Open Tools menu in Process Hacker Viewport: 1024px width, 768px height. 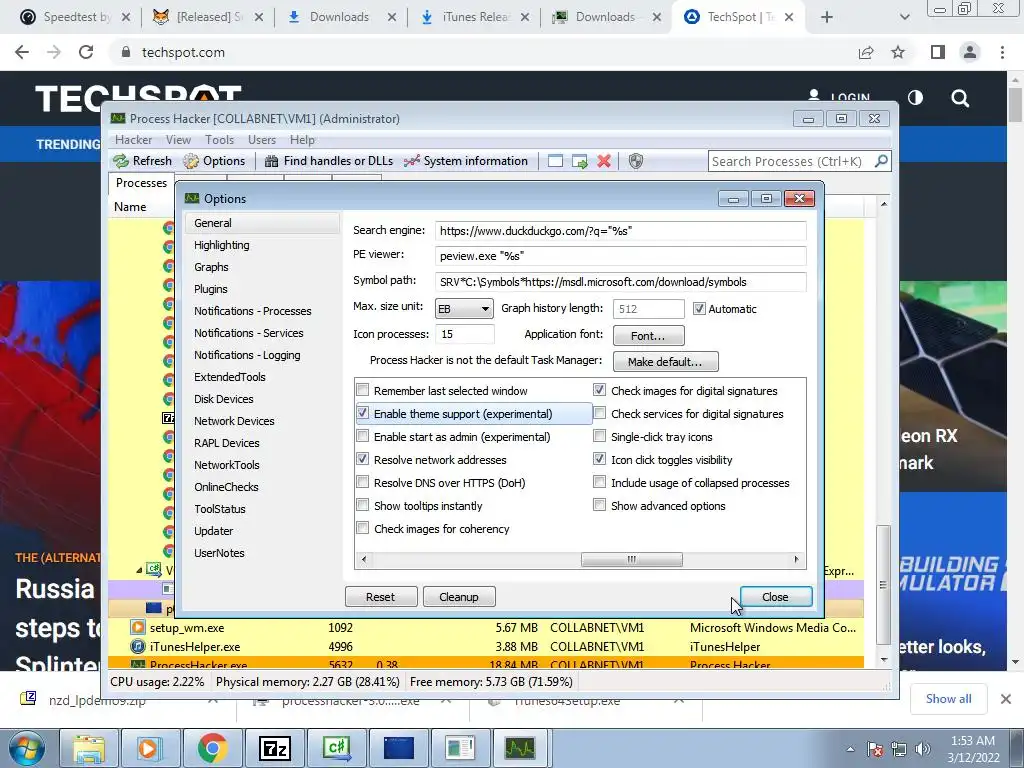(219, 140)
